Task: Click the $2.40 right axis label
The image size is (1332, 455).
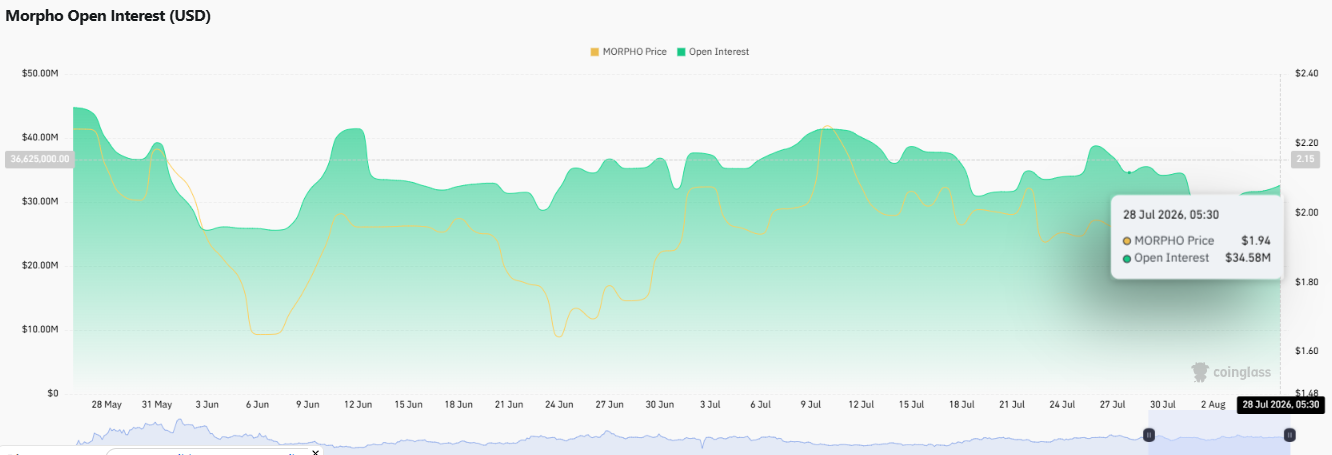Action: (x=1306, y=73)
